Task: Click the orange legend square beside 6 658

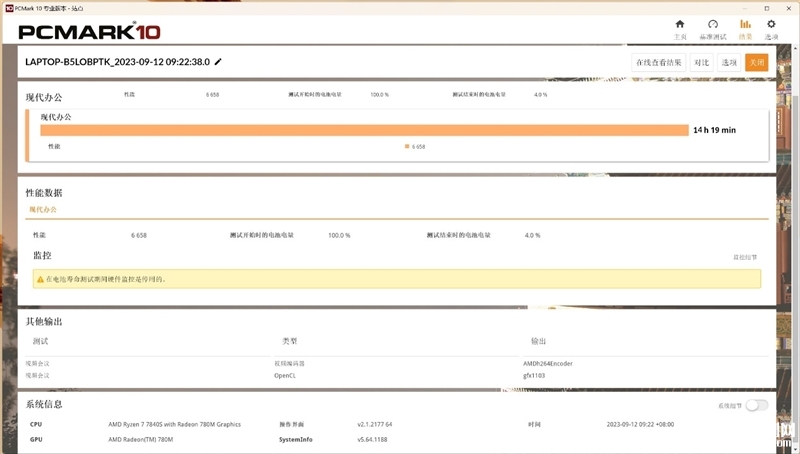Action: pyautogui.click(x=407, y=146)
